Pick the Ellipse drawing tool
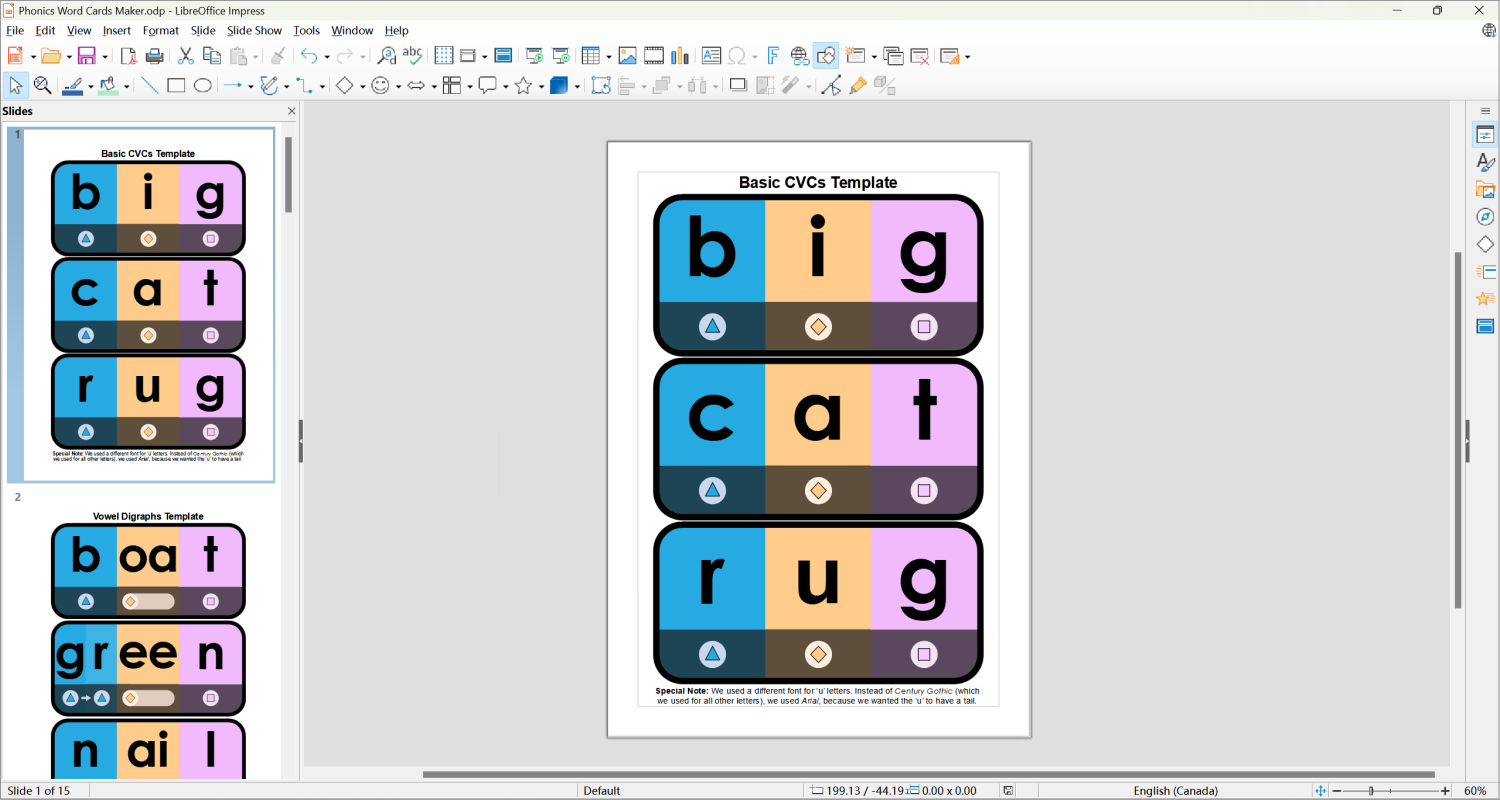The image size is (1500, 800). click(x=202, y=86)
